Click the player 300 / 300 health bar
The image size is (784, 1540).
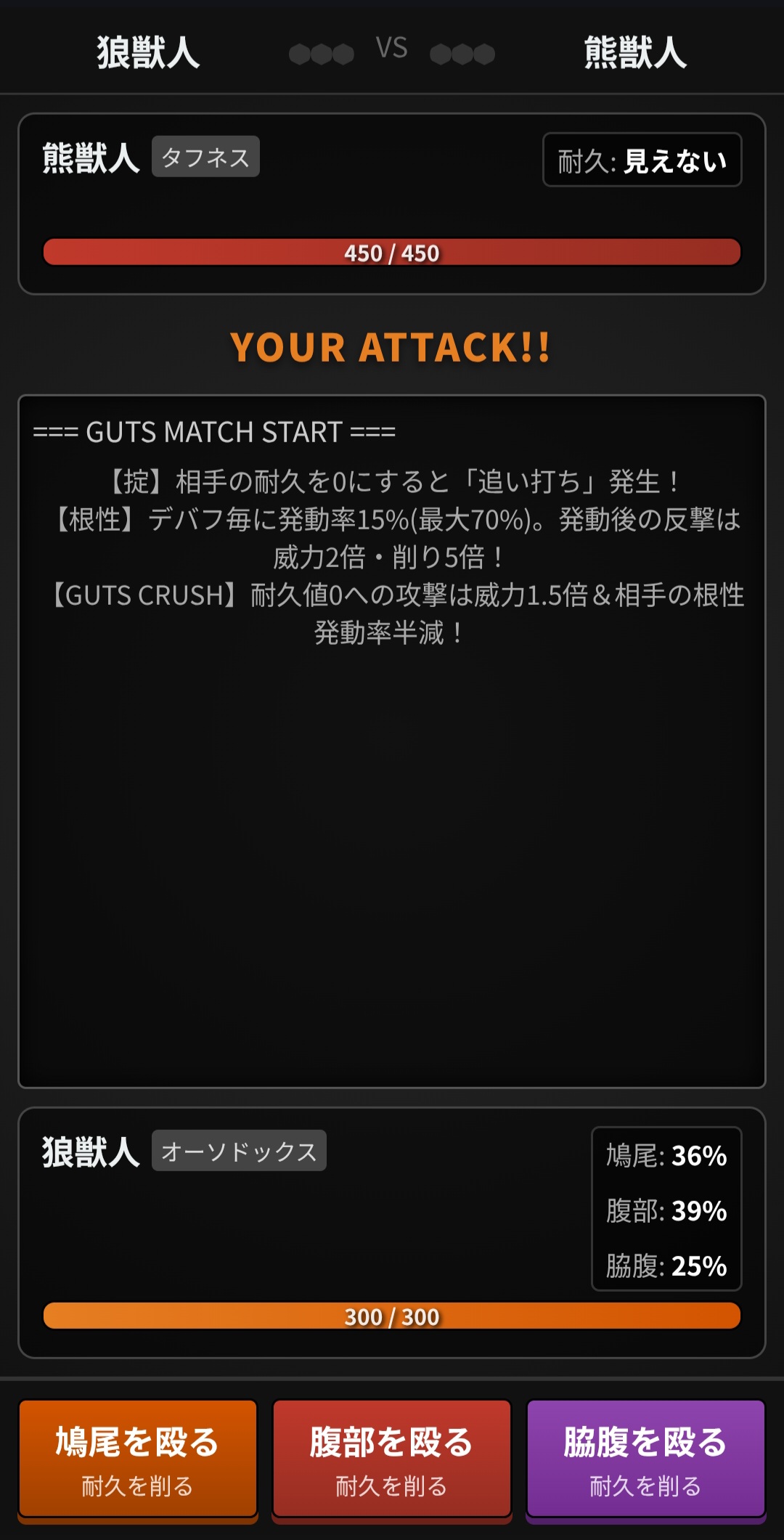[392, 1316]
